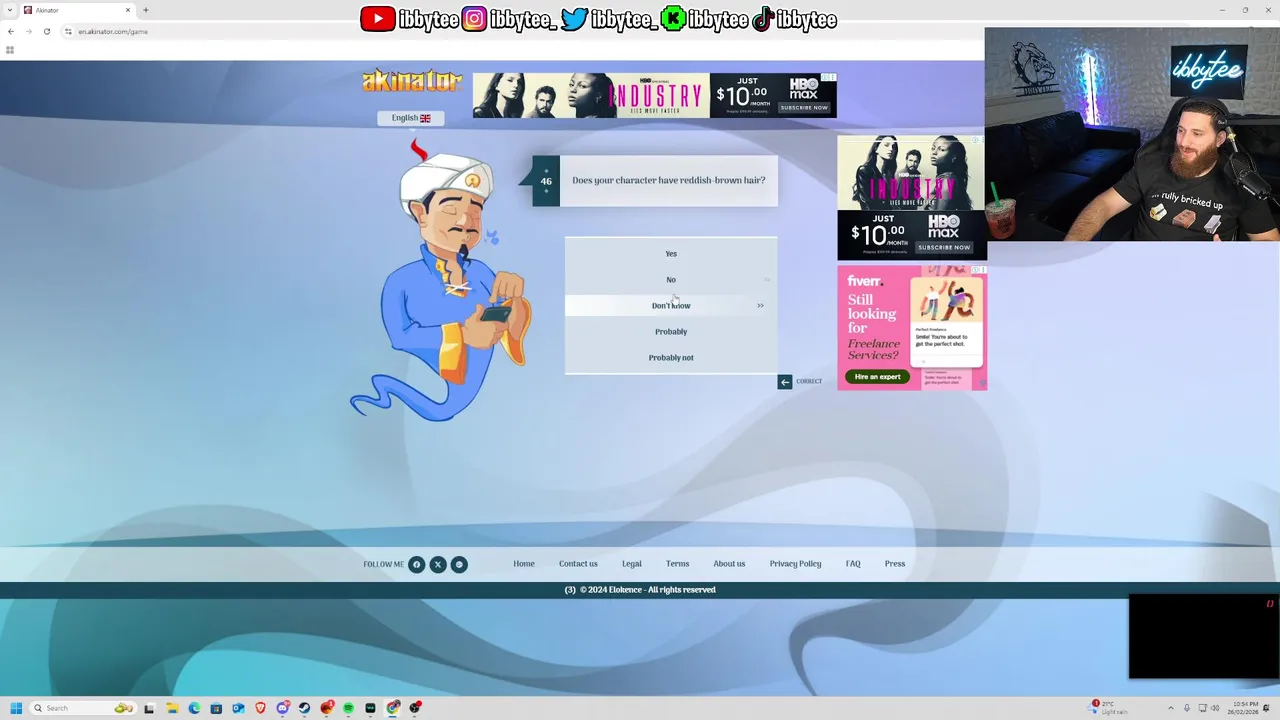Screen dimensions: 1280x720
Task: Open the Contact us footer link
Action: point(578,564)
